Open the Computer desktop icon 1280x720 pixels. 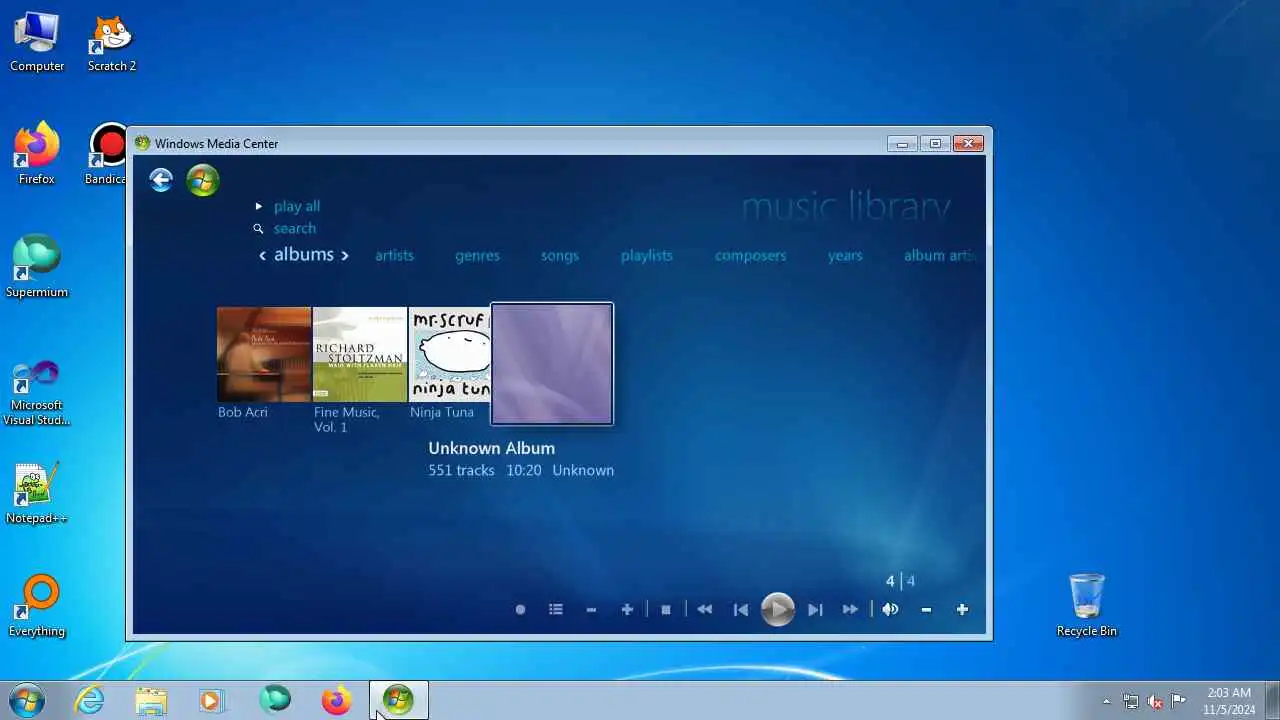[37, 42]
